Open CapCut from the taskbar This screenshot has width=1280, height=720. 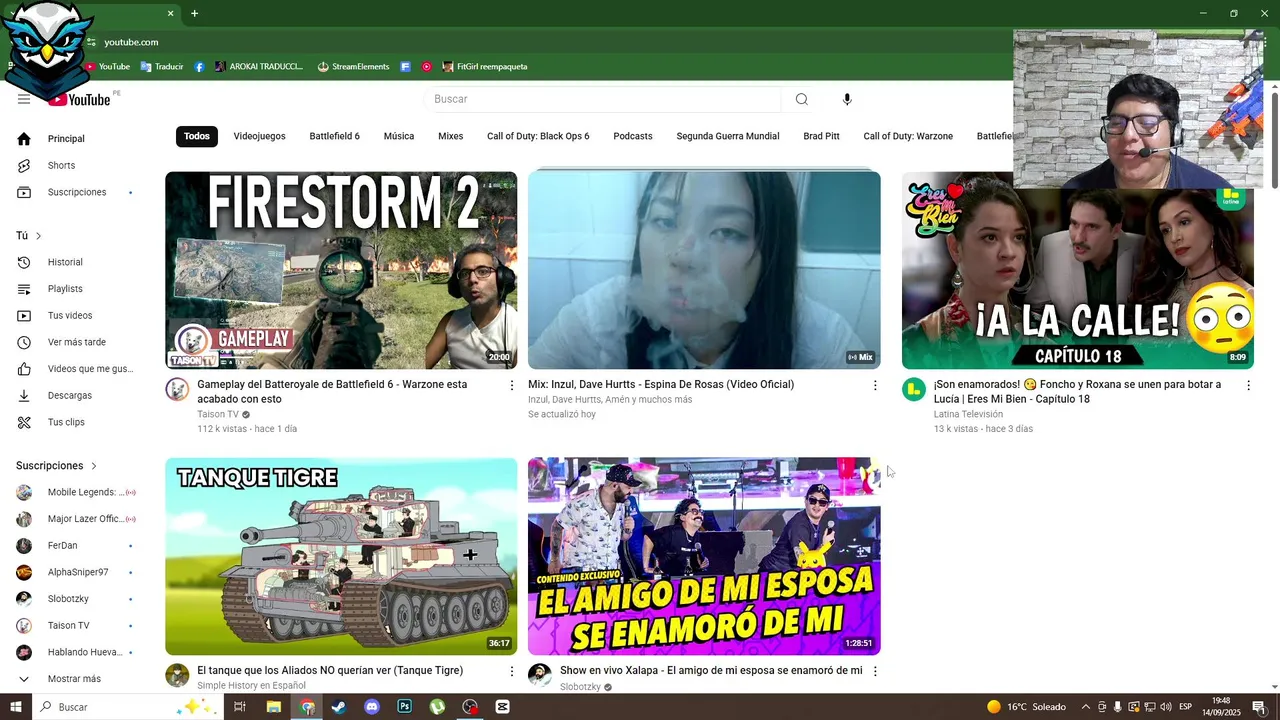coord(502,707)
